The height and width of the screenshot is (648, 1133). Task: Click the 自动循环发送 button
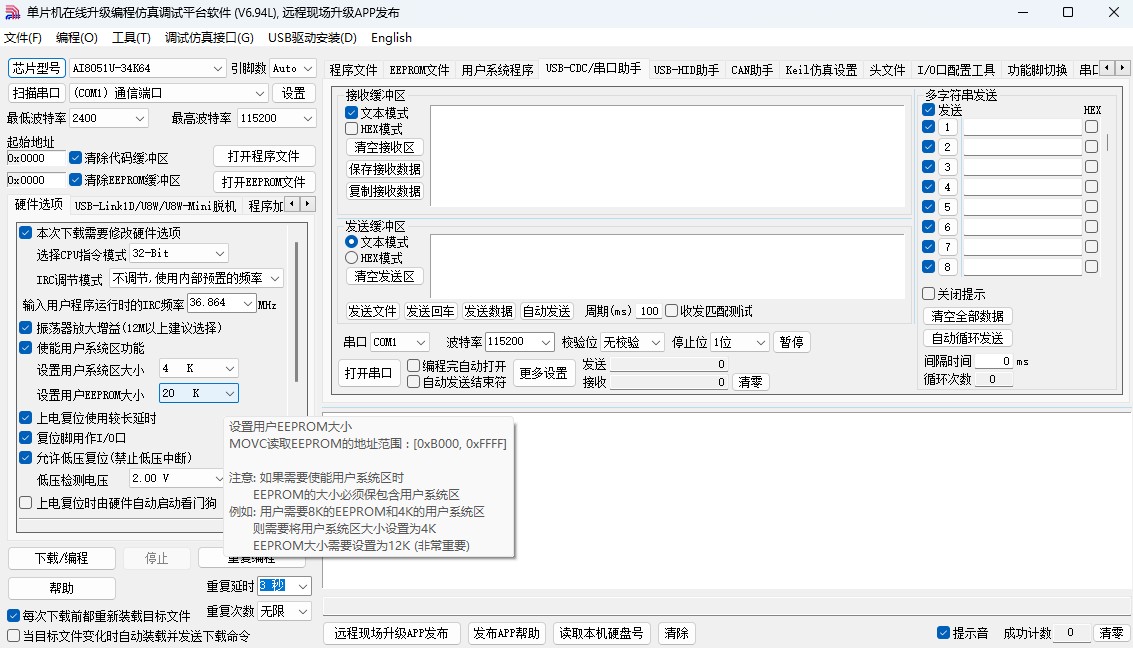pyautogui.click(x=968, y=338)
